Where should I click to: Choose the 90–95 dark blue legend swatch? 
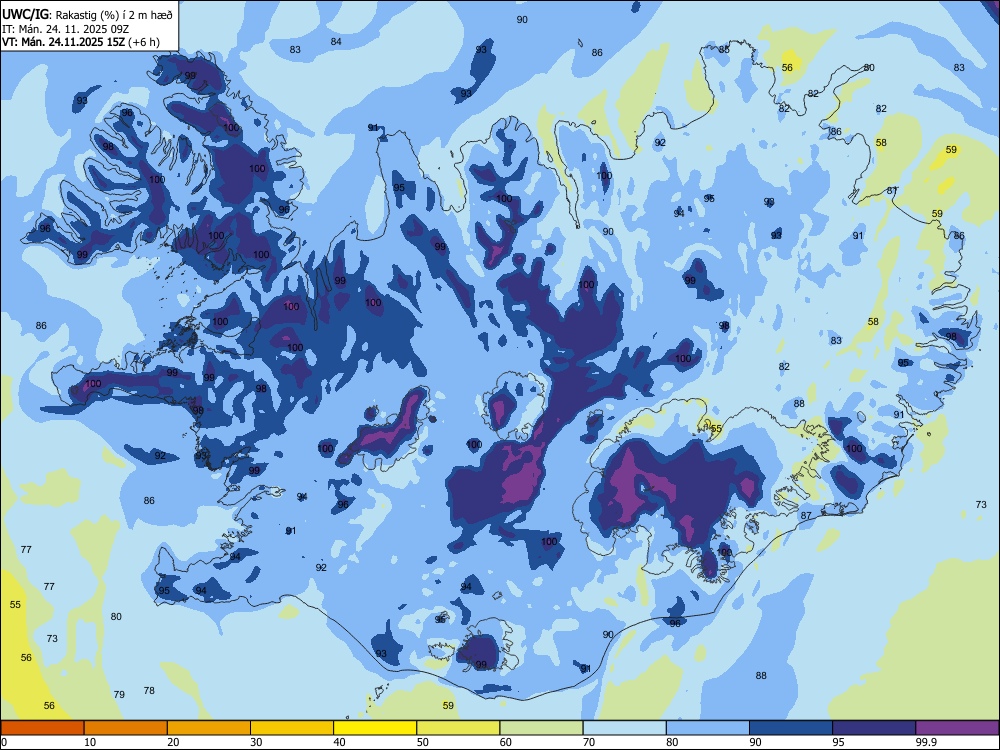791,728
